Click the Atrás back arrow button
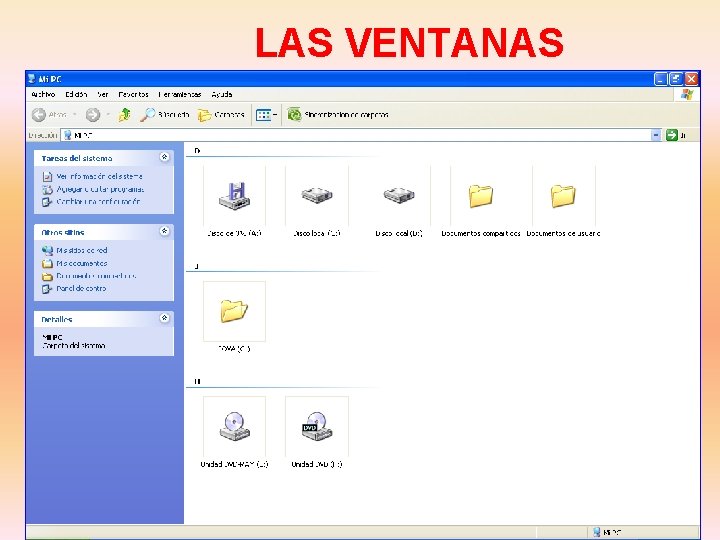The image size is (720, 540). (x=39, y=114)
